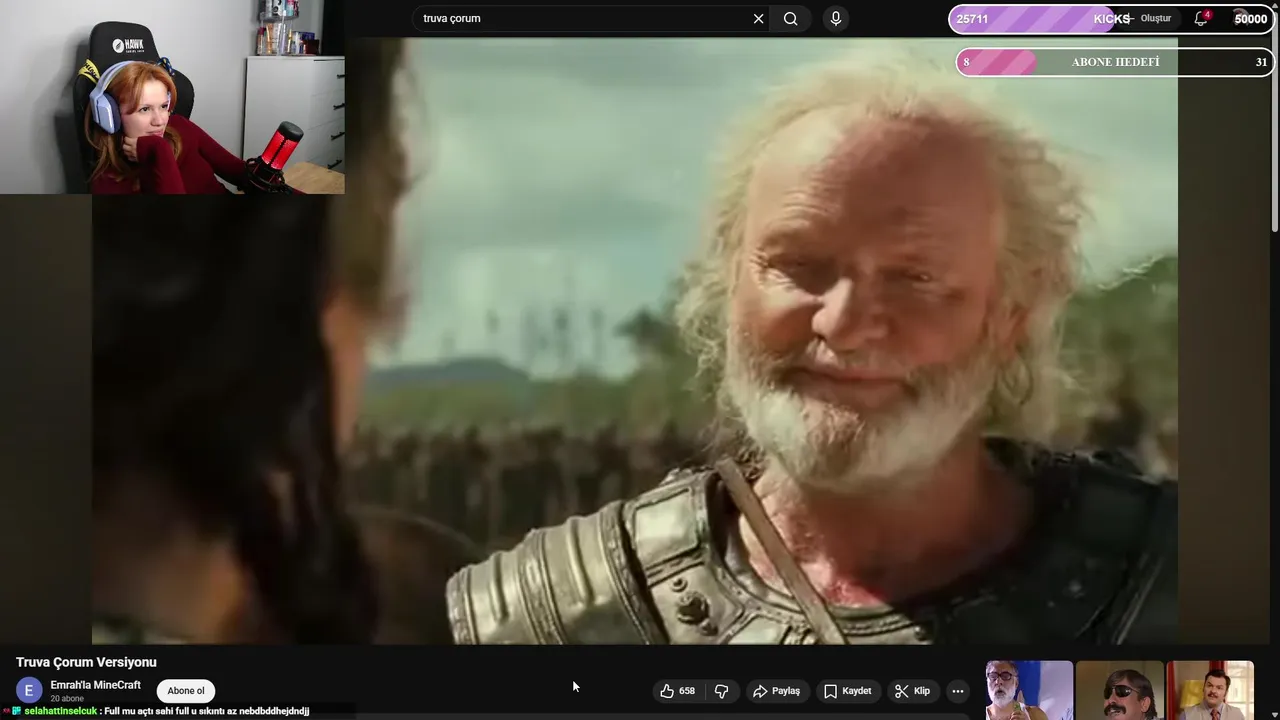Start voice search with the microphone
Image resolution: width=1280 pixels, height=720 pixels.
tap(836, 18)
